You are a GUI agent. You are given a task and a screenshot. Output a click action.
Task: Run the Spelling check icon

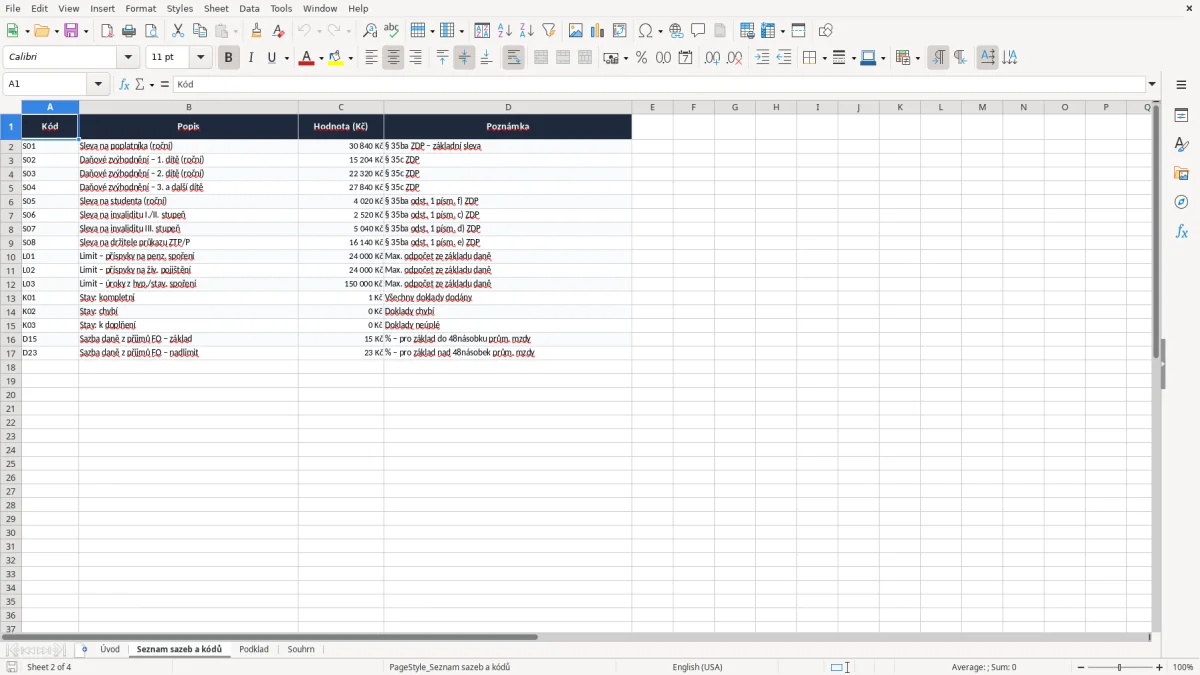392,31
